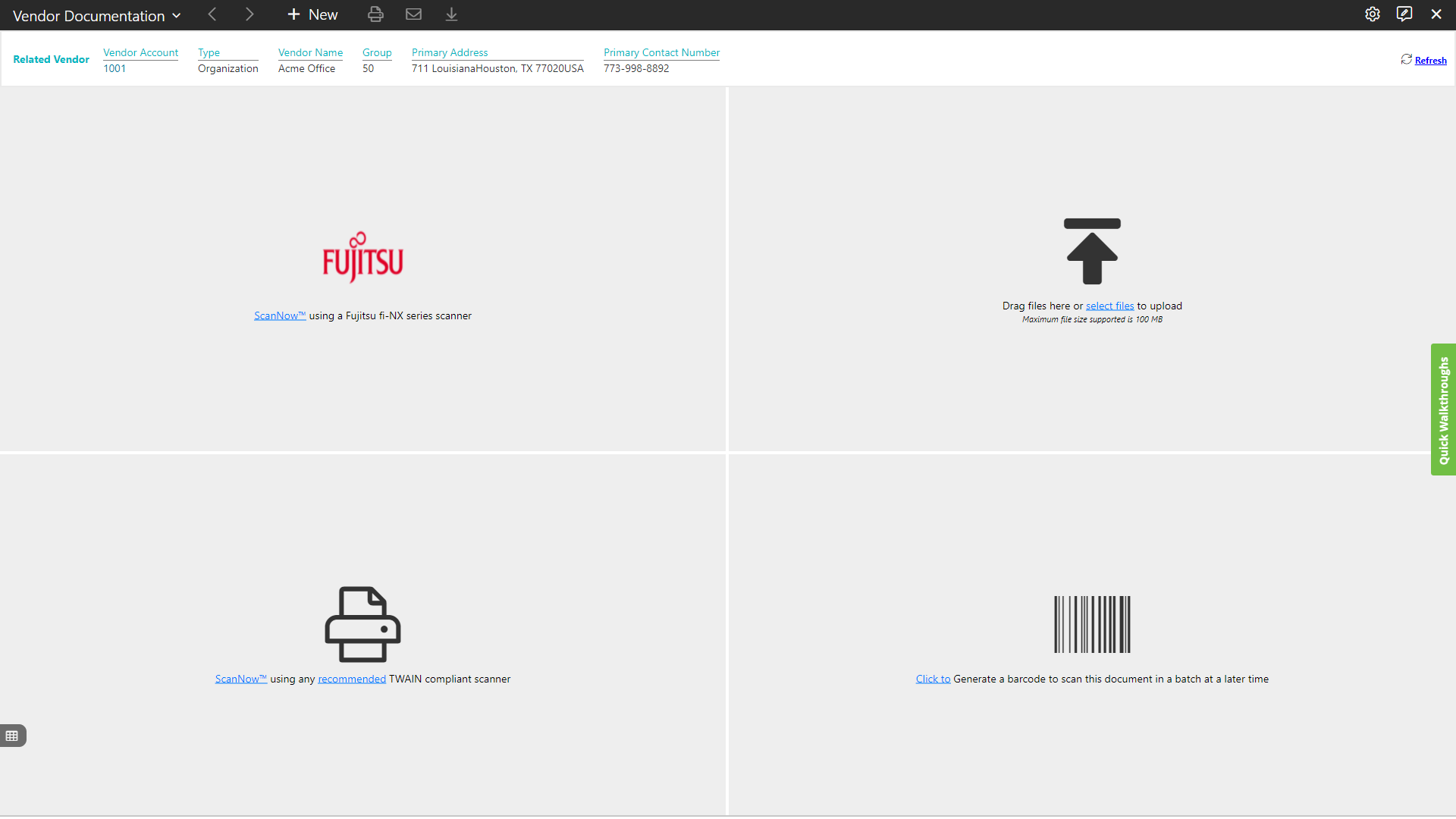Click the print icon in top toolbar
Screen dimensions: 1456x819
(x=375, y=14)
